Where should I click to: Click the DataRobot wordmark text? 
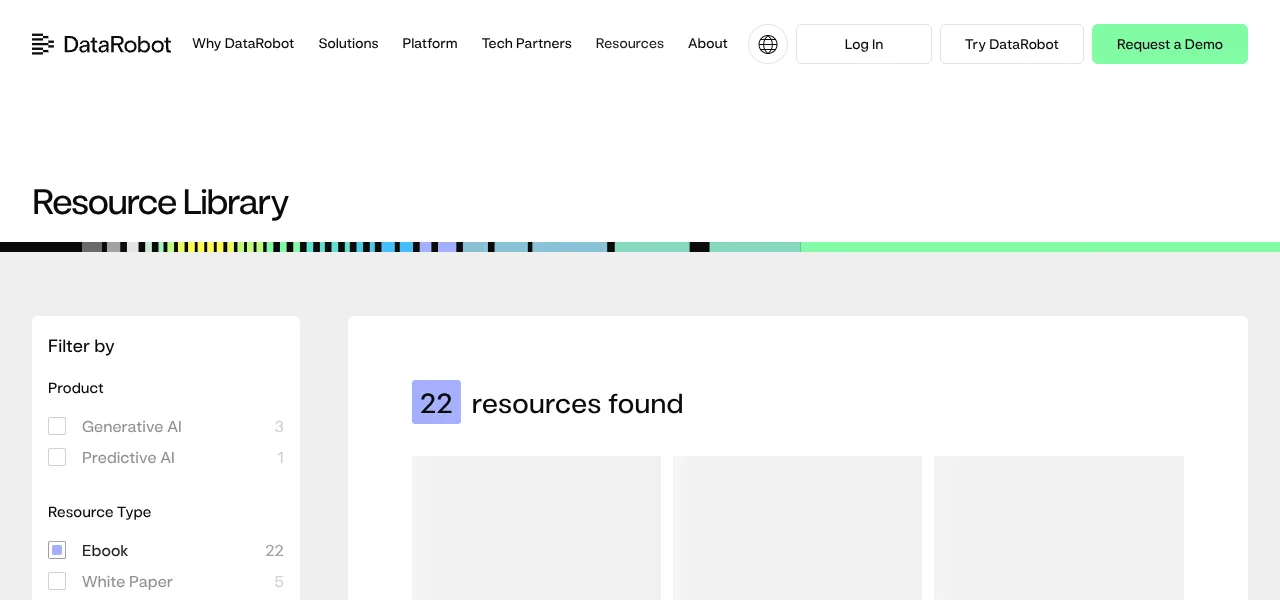(117, 44)
